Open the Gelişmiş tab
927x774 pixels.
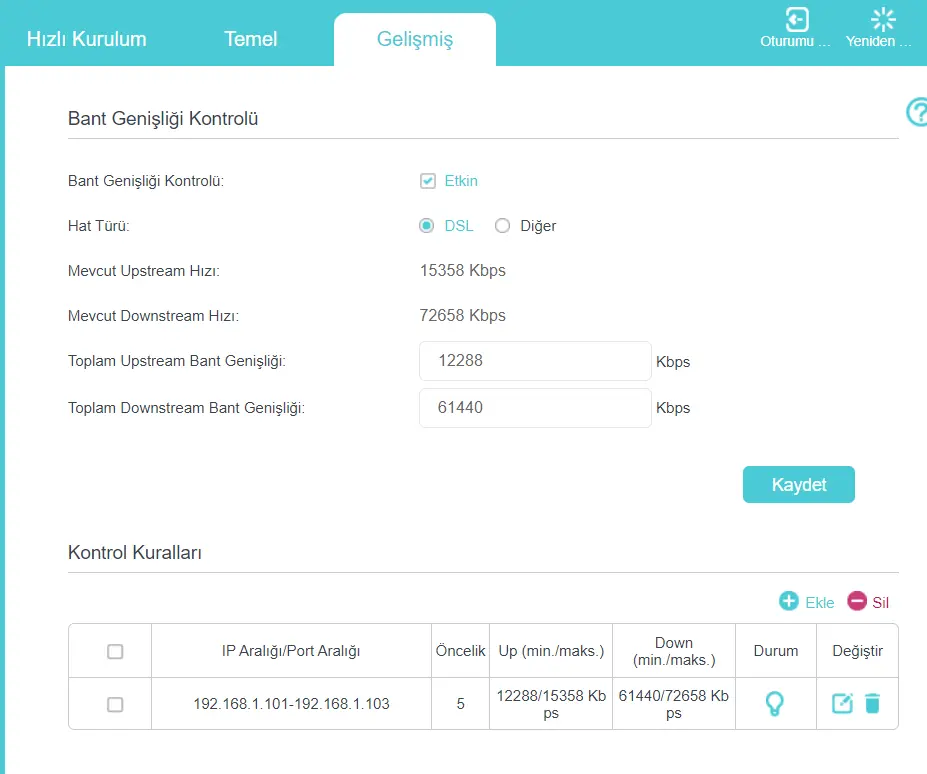point(415,40)
